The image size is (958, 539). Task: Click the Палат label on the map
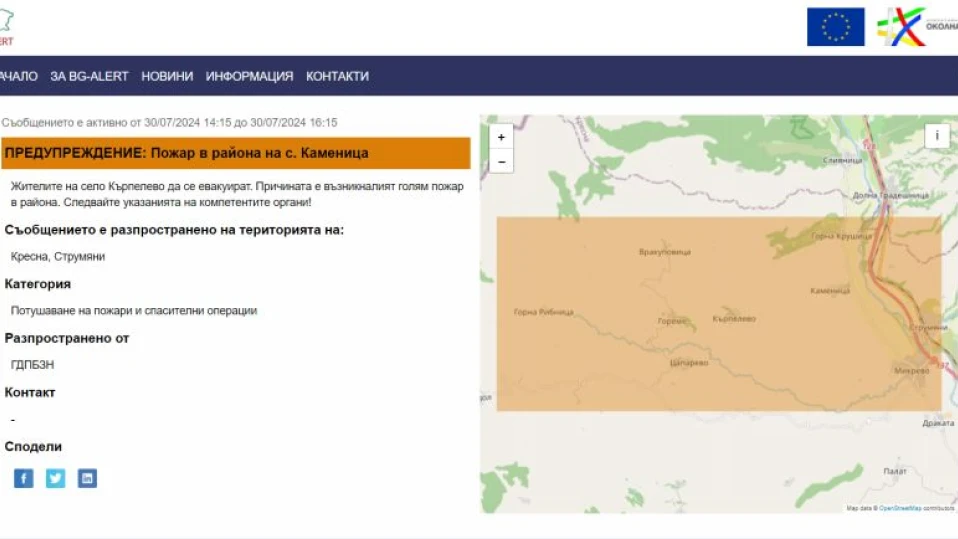tap(895, 471)
